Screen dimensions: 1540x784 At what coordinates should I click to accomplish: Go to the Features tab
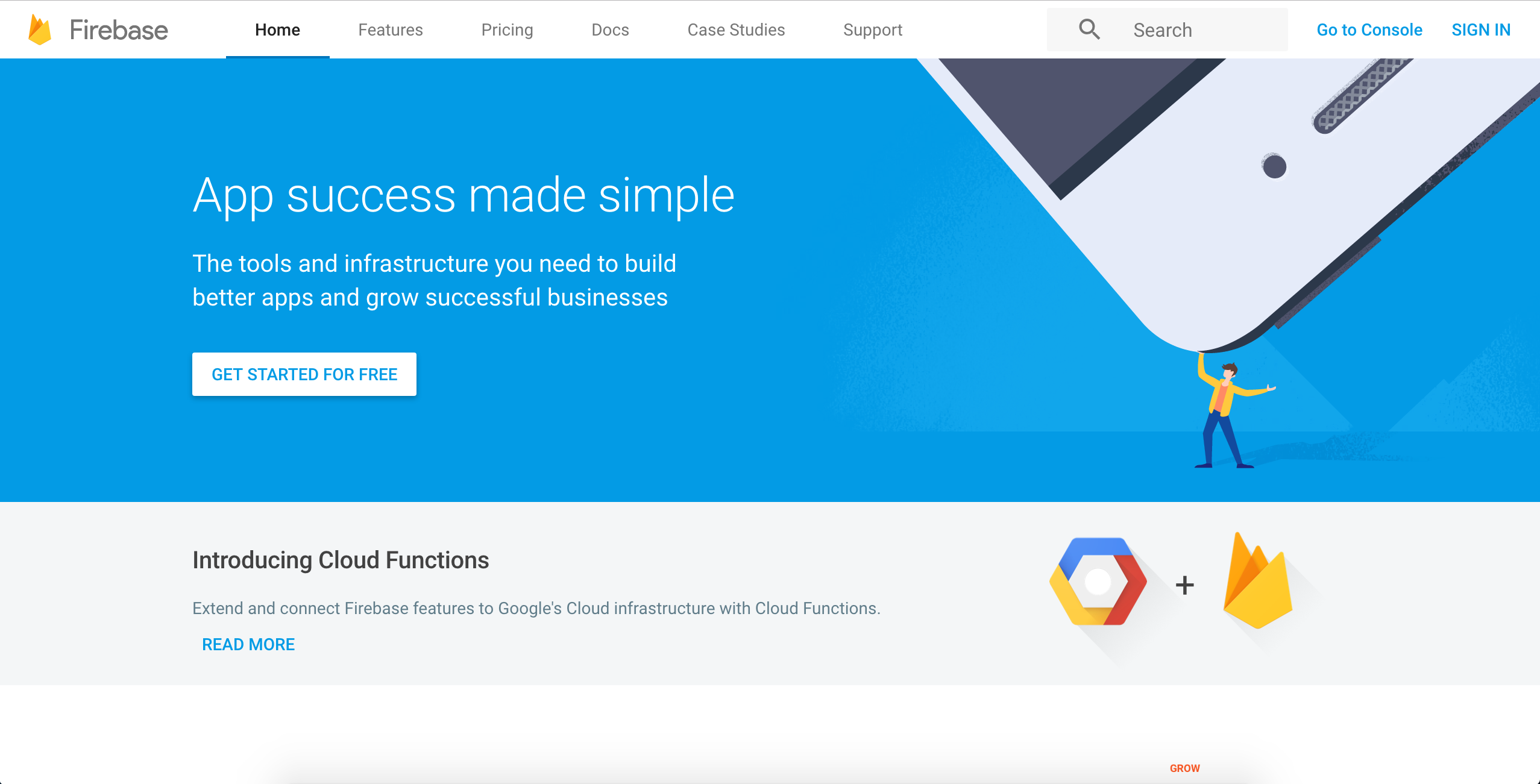(x=391, y=30)
